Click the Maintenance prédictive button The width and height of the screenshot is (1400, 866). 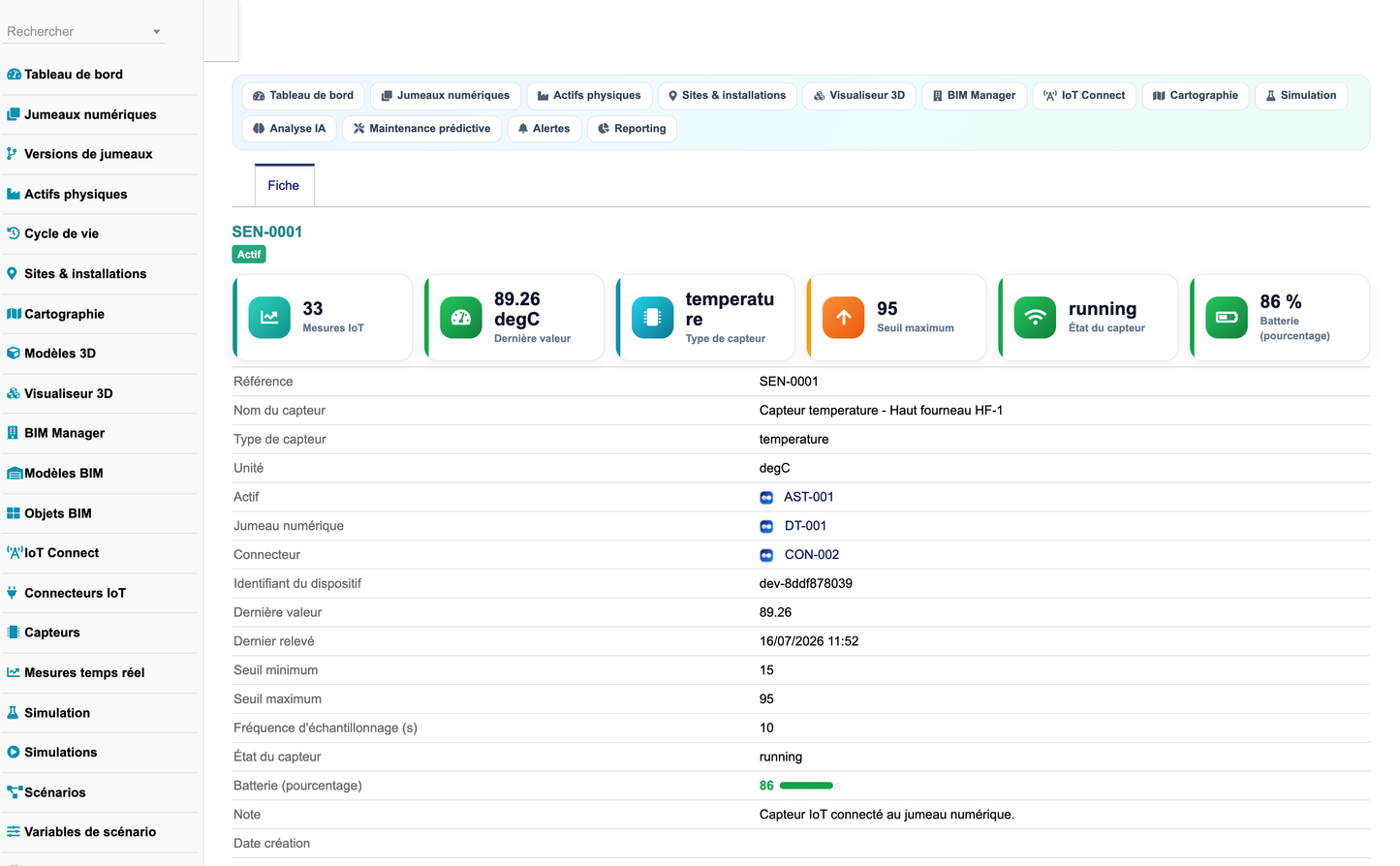tap(421, 129)
